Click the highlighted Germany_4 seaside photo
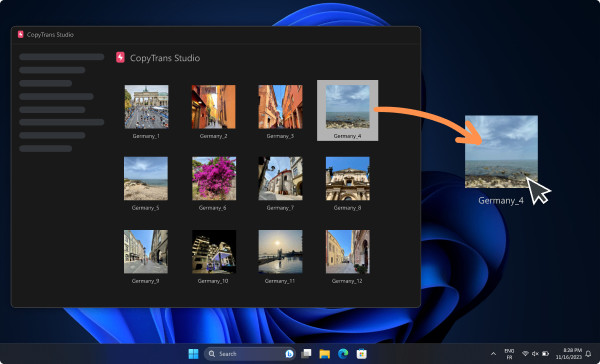This screenshot has height=364, width=600. click(x=347, y=106)
